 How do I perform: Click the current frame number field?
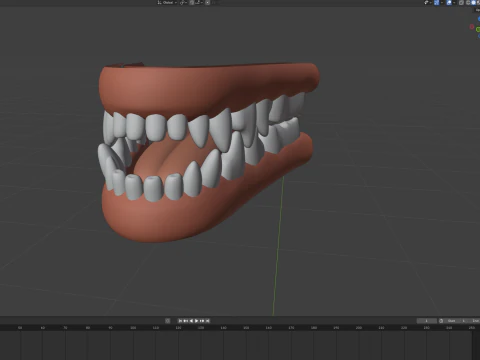coord(427,321)
